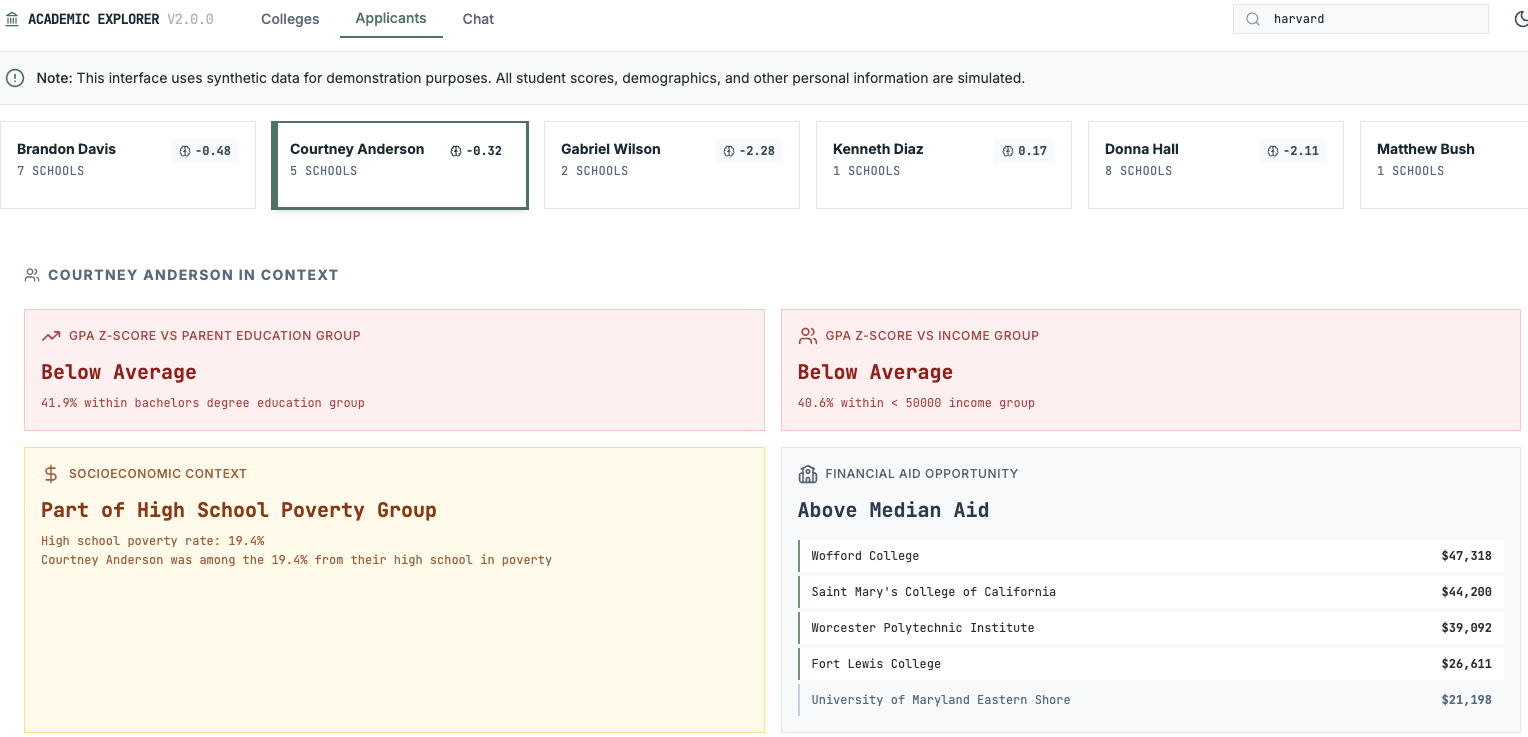The height and width of the screenshot is (737, 1528).
Task: Select Donna Hall's applicant card
Action: pos(1215,164)
